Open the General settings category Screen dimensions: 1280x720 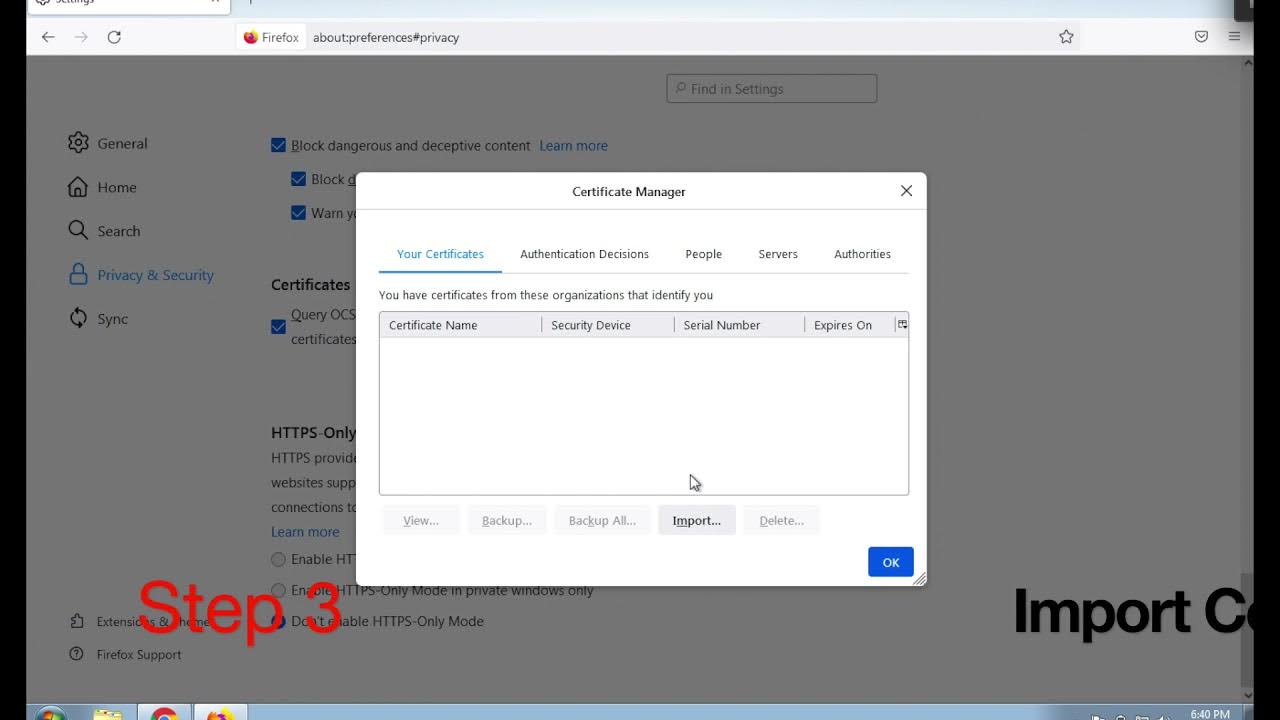[x=122, y=143]
